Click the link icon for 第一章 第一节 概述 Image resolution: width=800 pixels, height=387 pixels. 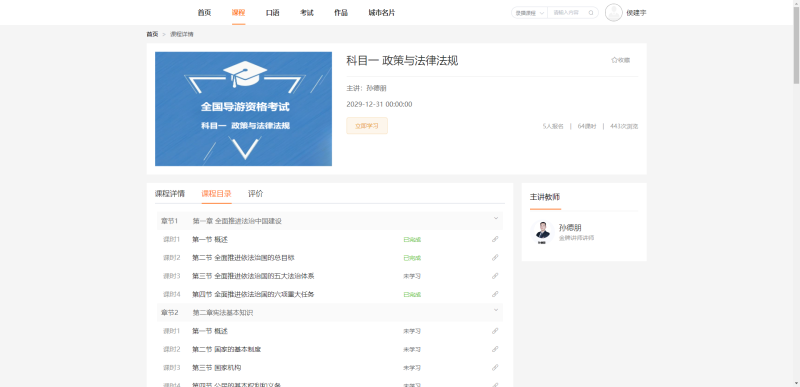click(495, 239)
